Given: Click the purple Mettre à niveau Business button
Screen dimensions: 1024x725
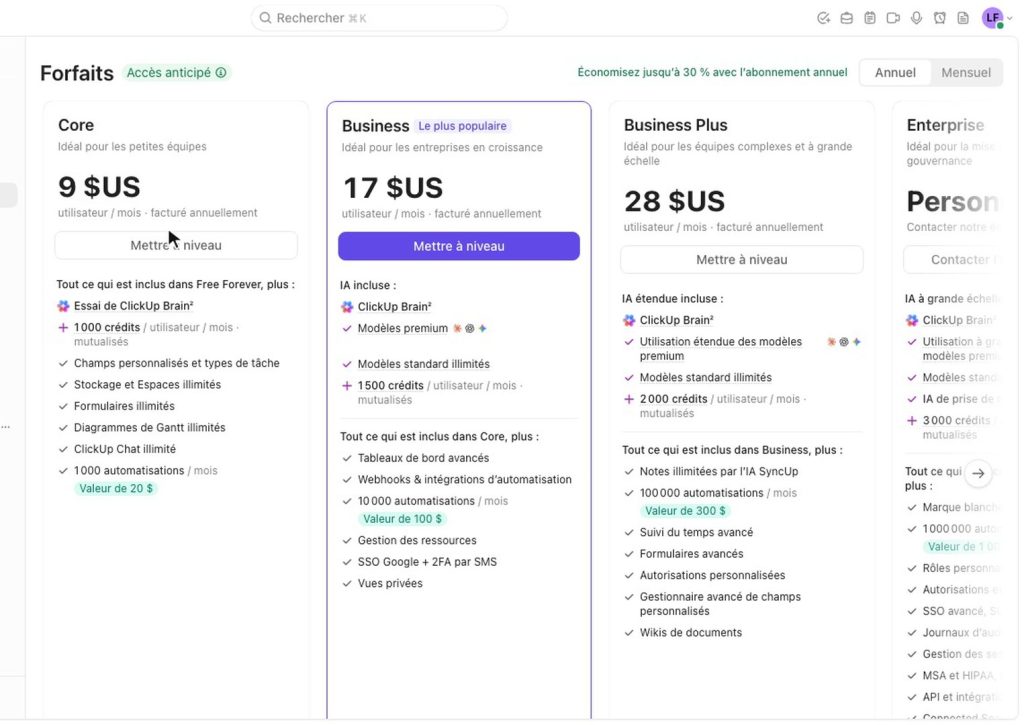Looking at the screenshot, I should point(458,246).
